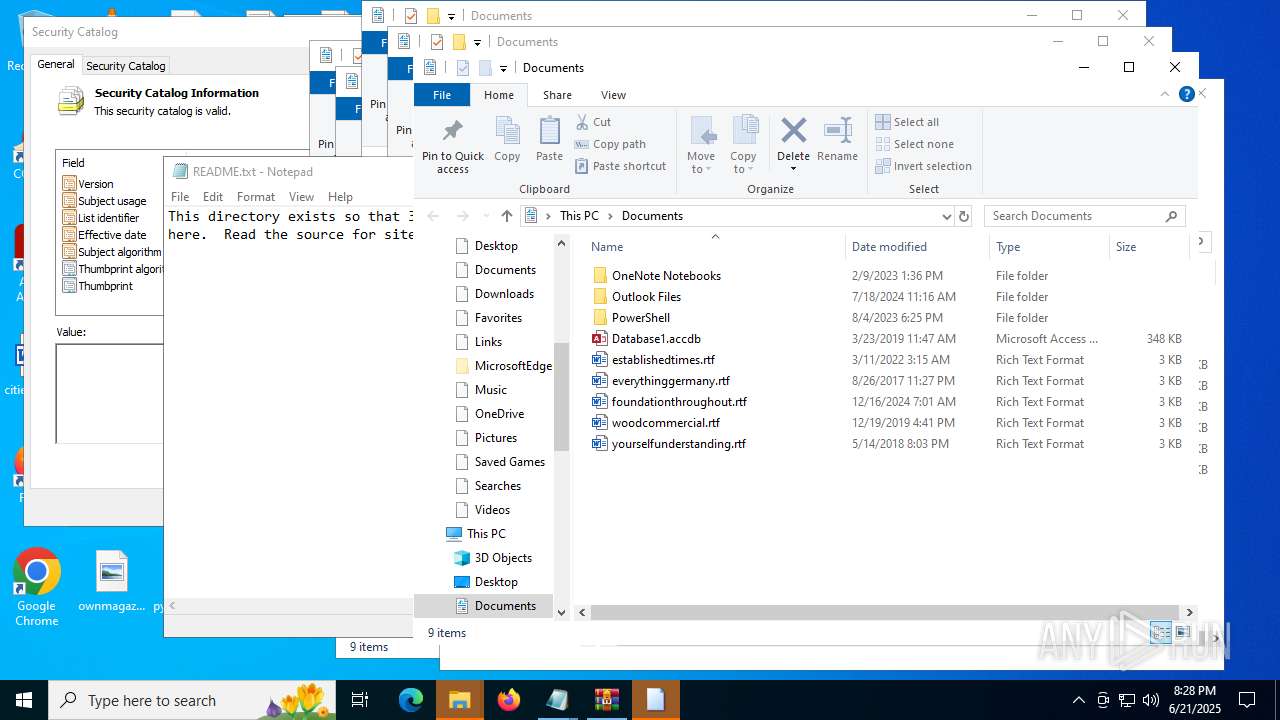Click the Copy to icon
Image resolution: width=1280 pixels, height=720 pixels.
(744, 131)
